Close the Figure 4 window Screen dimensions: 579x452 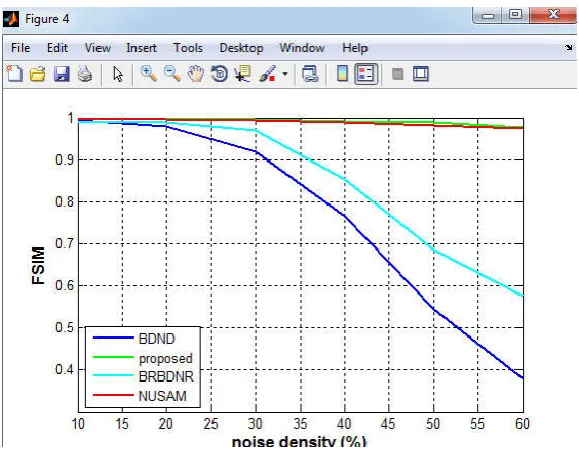coord(553,15)
